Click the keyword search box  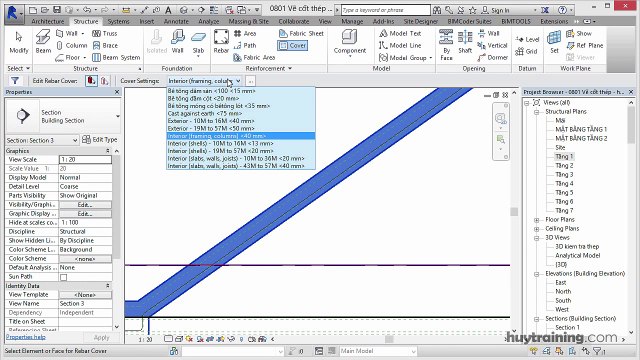[385, 10]
